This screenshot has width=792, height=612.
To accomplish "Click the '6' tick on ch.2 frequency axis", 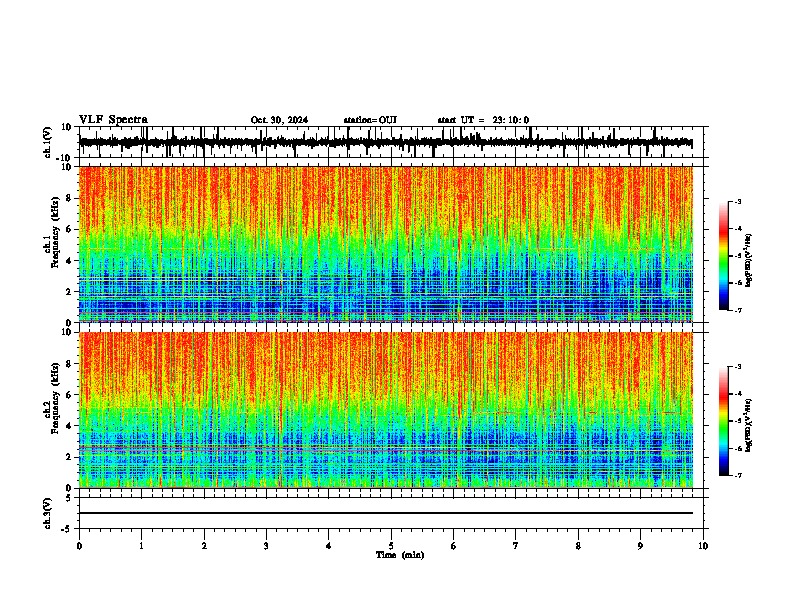I will coord(69,394).
